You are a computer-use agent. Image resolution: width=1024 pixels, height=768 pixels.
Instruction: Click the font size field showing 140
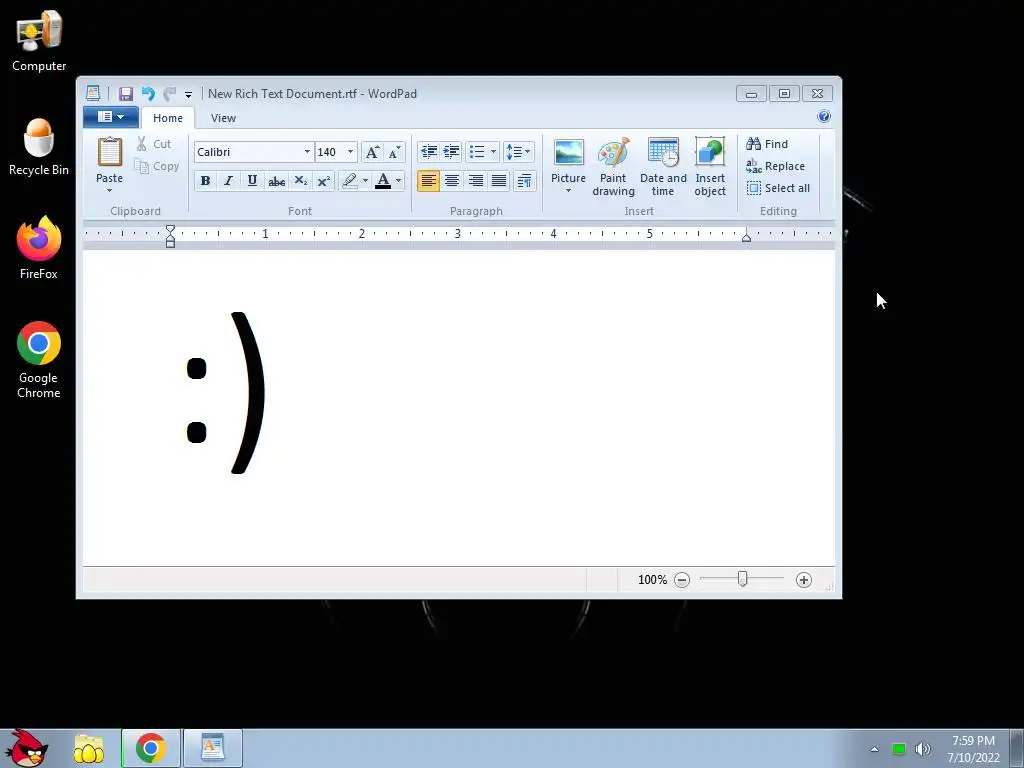tap(330, 152)
